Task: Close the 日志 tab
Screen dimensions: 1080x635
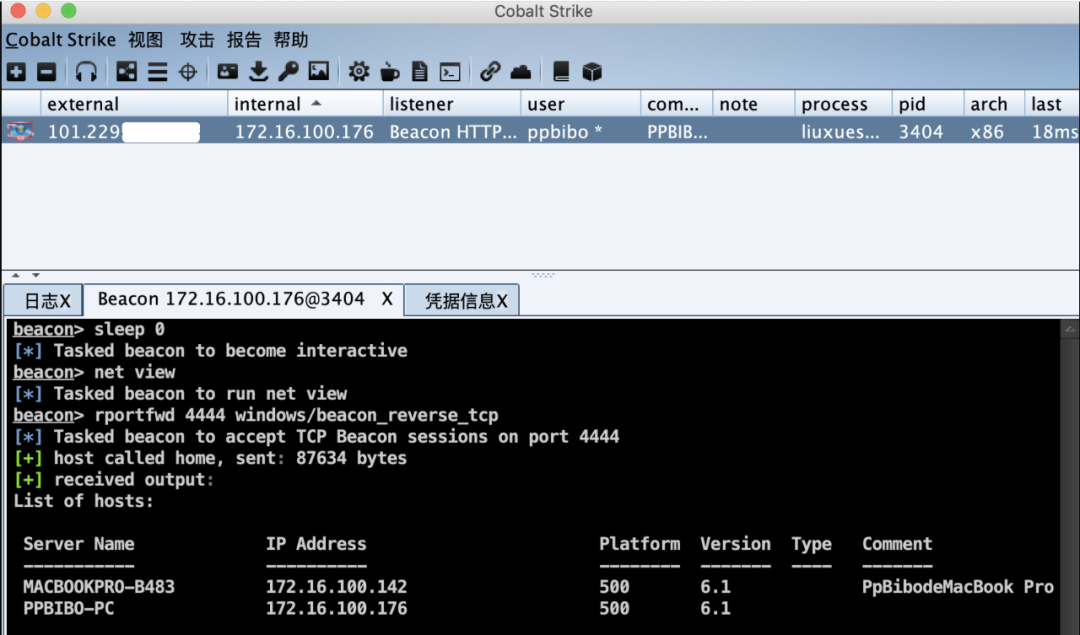Action: click(65, 301)
